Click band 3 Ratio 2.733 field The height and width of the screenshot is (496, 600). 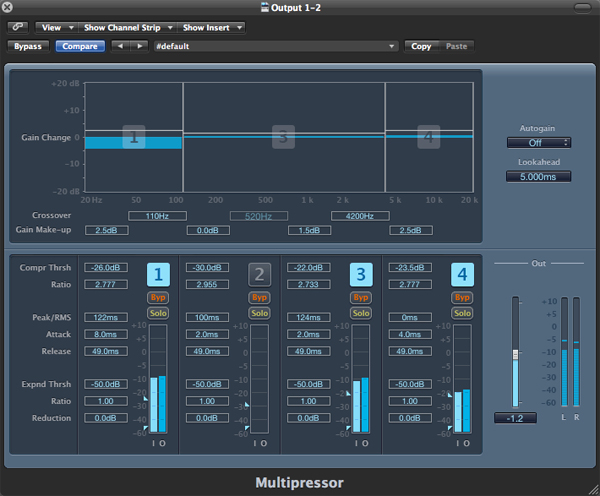tap(309, 284)
